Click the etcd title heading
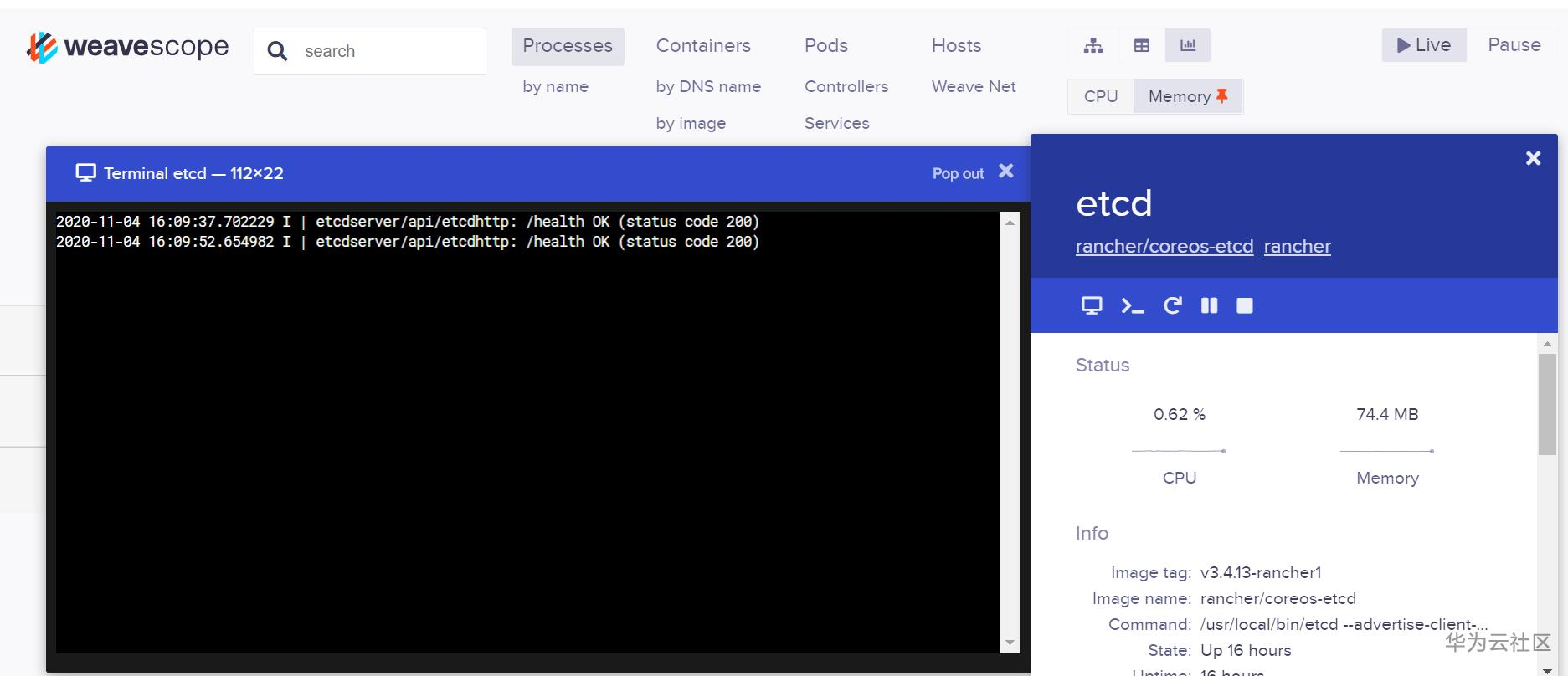This screenshot has height=676, width=1568. click(1113, 203)
